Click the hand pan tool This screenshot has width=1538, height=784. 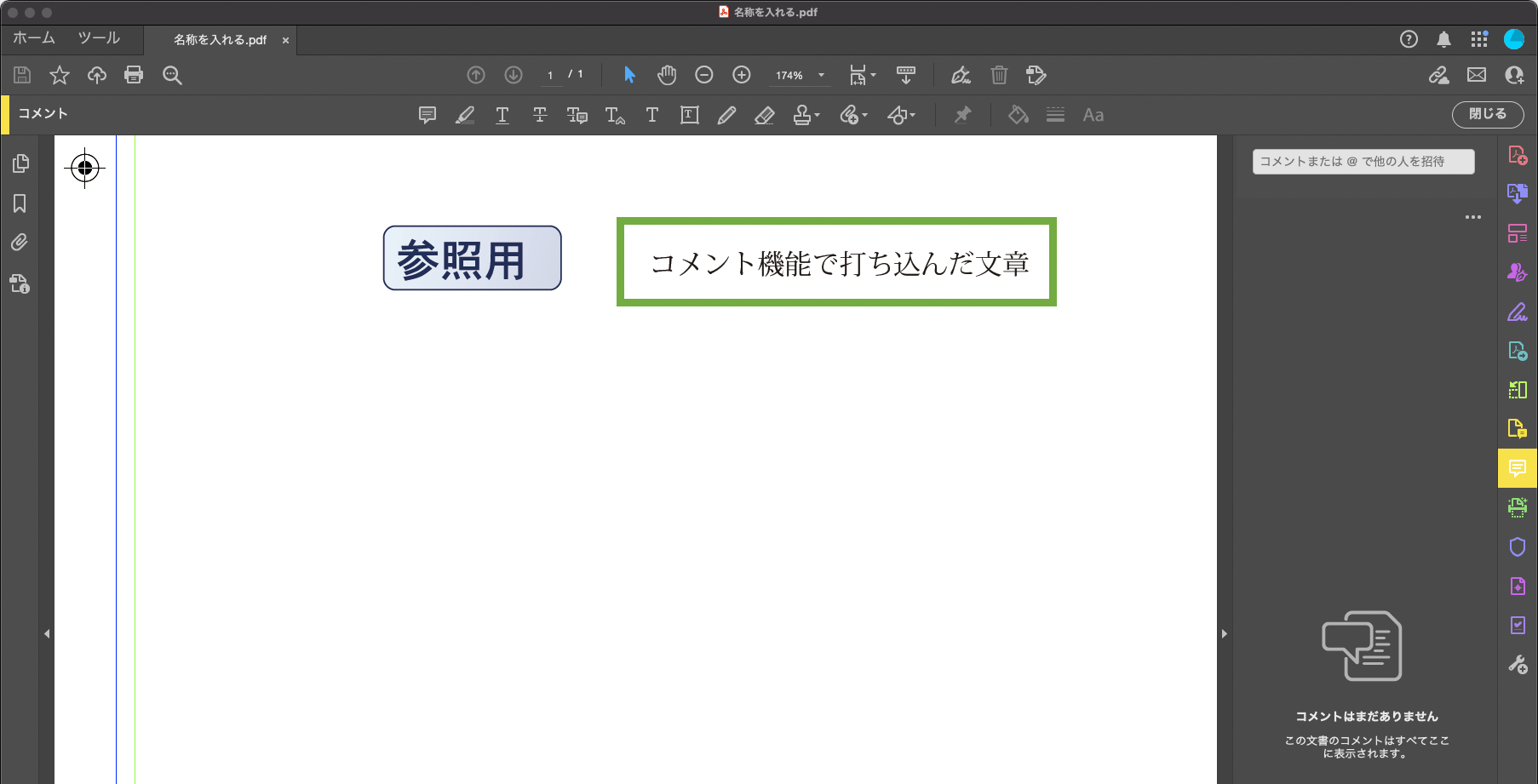pyautogui.click(x=667, y=75)
